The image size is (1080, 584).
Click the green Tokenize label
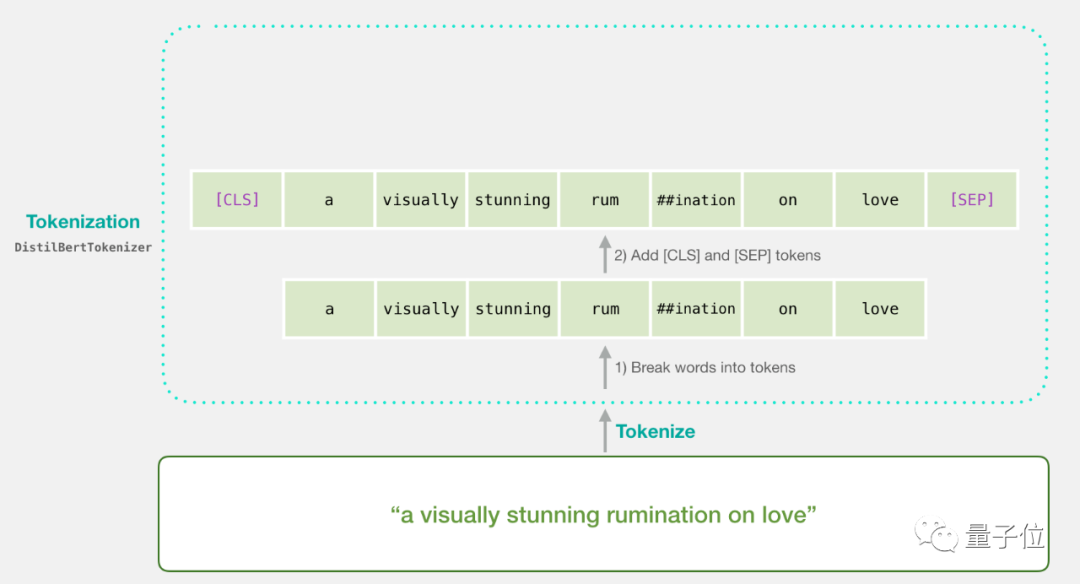655,432
